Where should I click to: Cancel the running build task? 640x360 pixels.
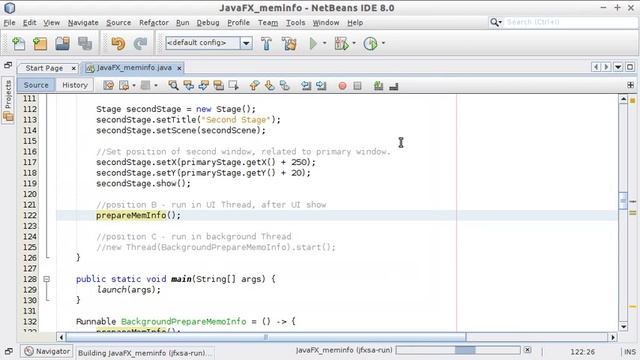[x=527, y=350]
